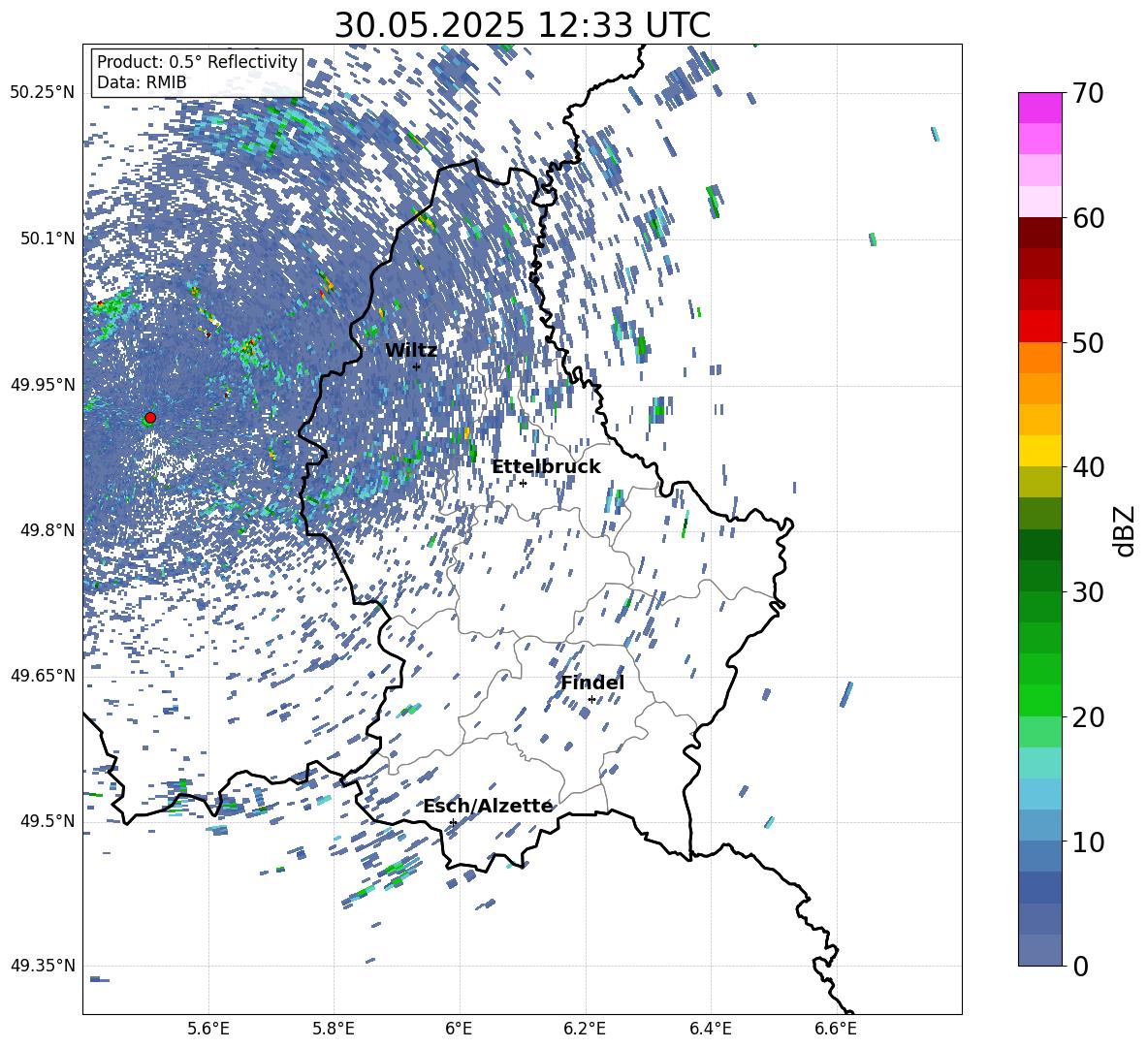The width and height of the screenshot is (1148, 1048).
Task: Click the dark red colorbar swatch below 60
Action: coord(1040,233)
